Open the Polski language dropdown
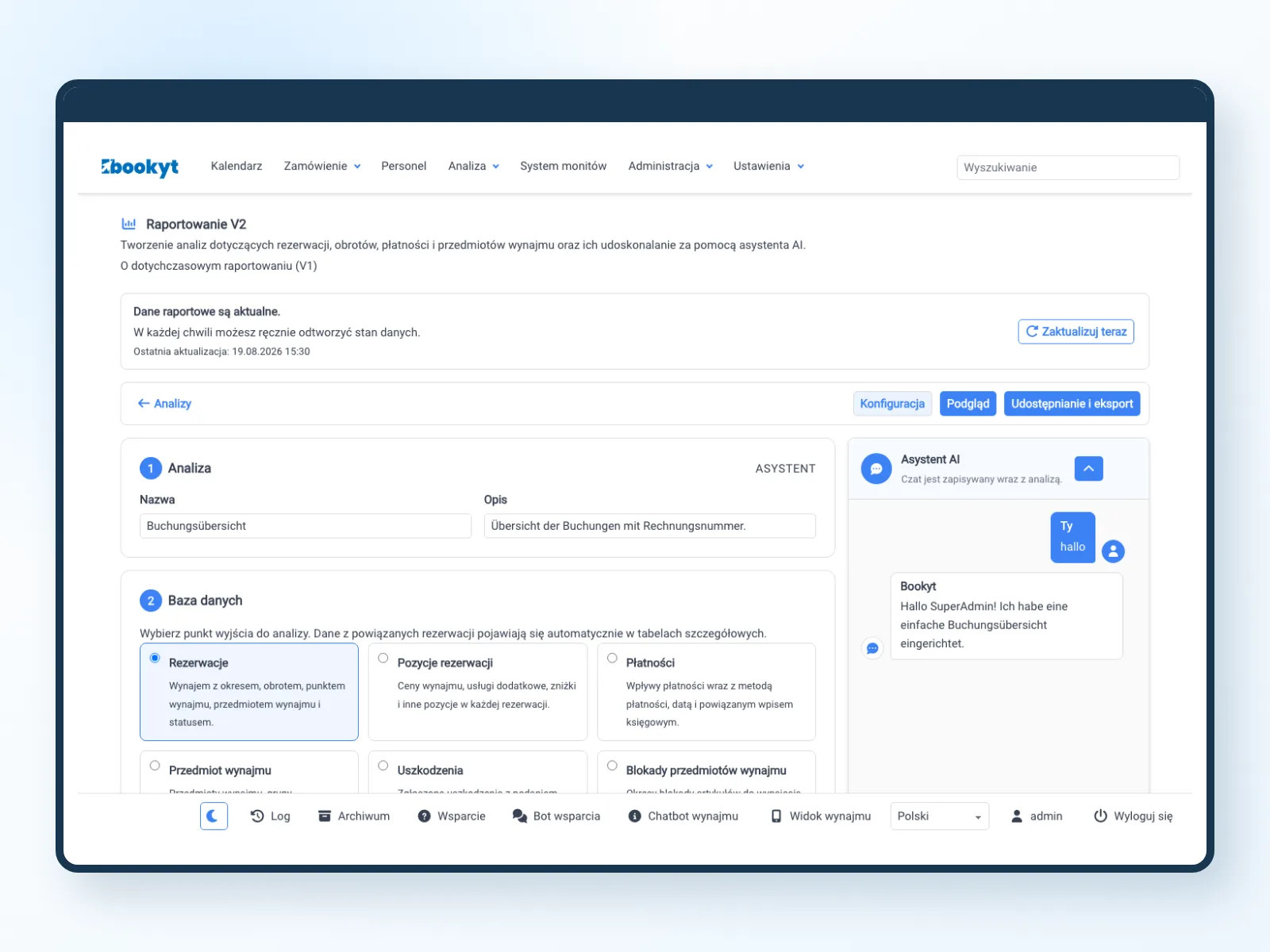Viewport: 1270px width, 952px height. (940, 816)
